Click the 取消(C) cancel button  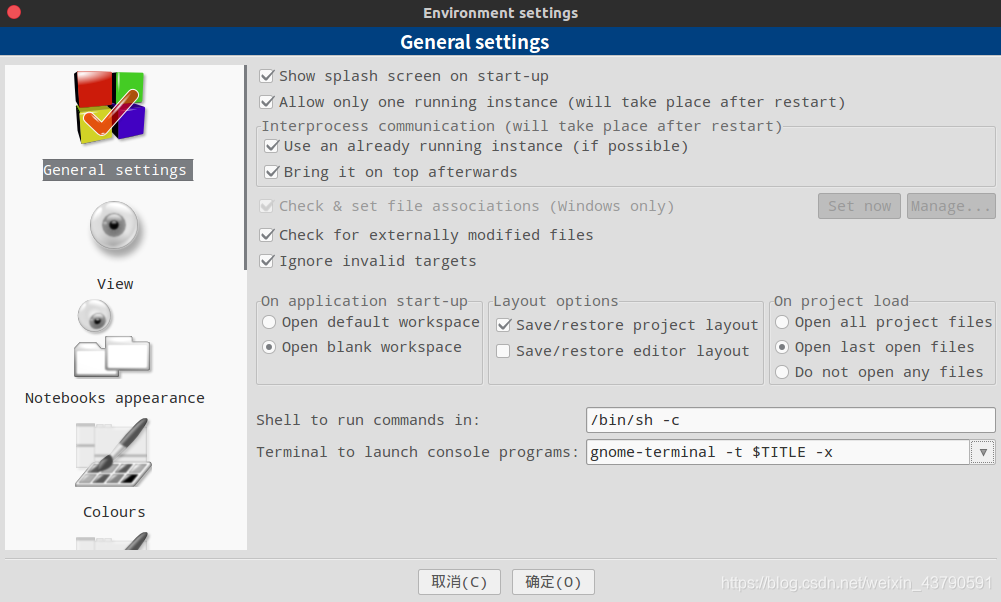[459, 582]
